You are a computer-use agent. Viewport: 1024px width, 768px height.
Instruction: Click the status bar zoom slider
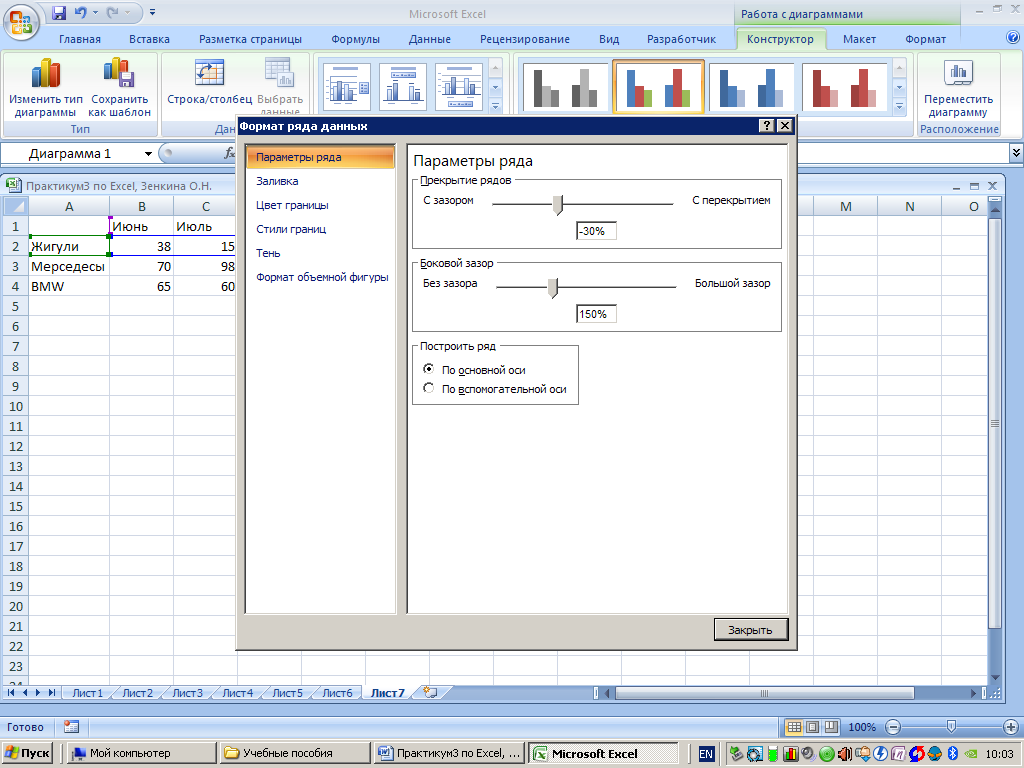coord(952,726)
